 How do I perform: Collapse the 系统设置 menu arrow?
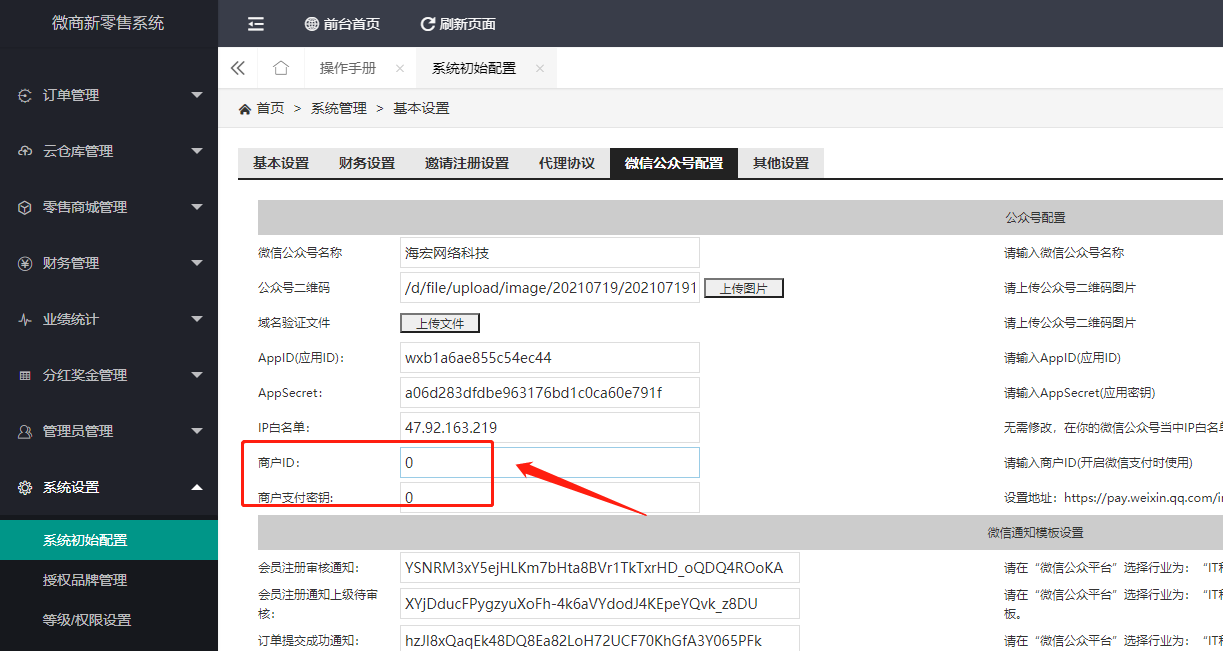pos(197,487)
